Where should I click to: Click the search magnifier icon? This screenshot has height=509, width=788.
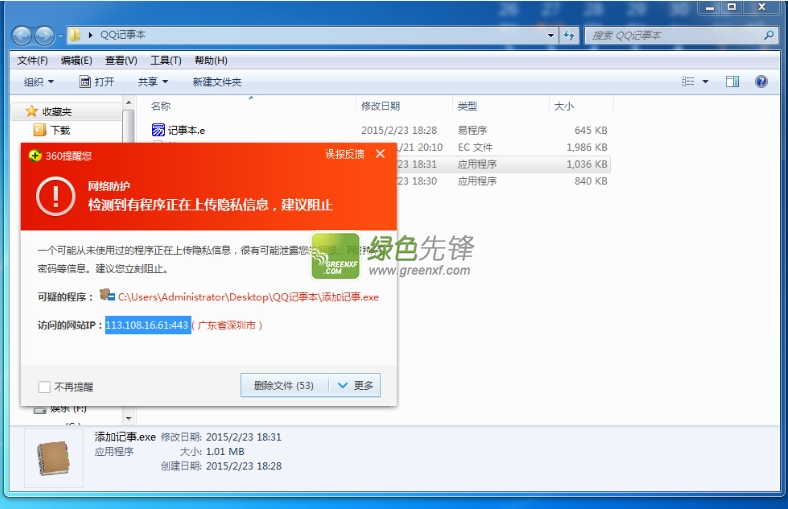pos(769,35)
